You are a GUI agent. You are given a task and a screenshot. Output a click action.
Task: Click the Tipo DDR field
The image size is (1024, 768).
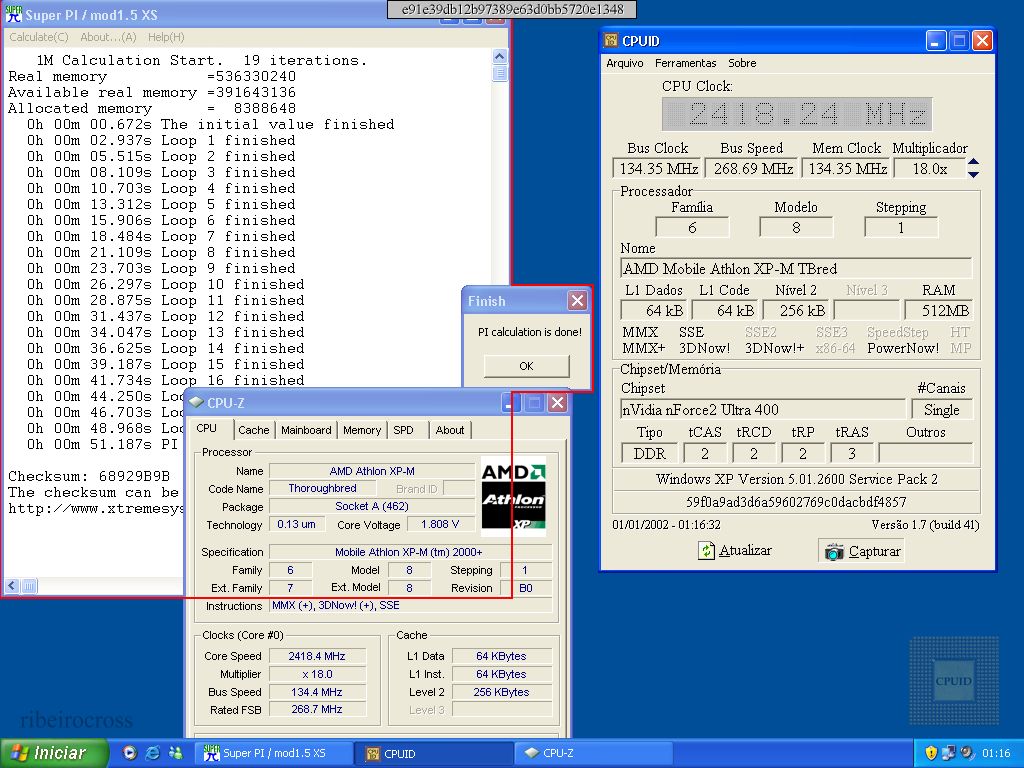pyautogui.click(x=649, y=453)
